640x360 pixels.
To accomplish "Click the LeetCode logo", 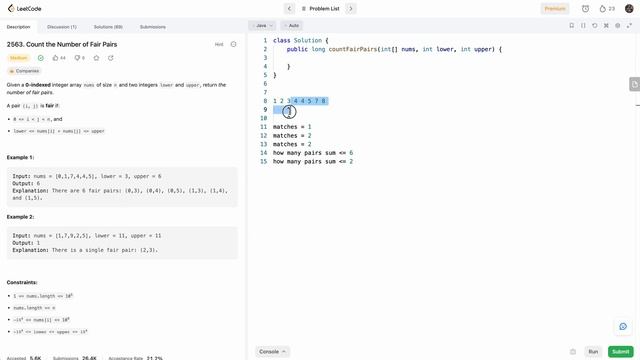I will pyautogui.click(x=24, y=9).
